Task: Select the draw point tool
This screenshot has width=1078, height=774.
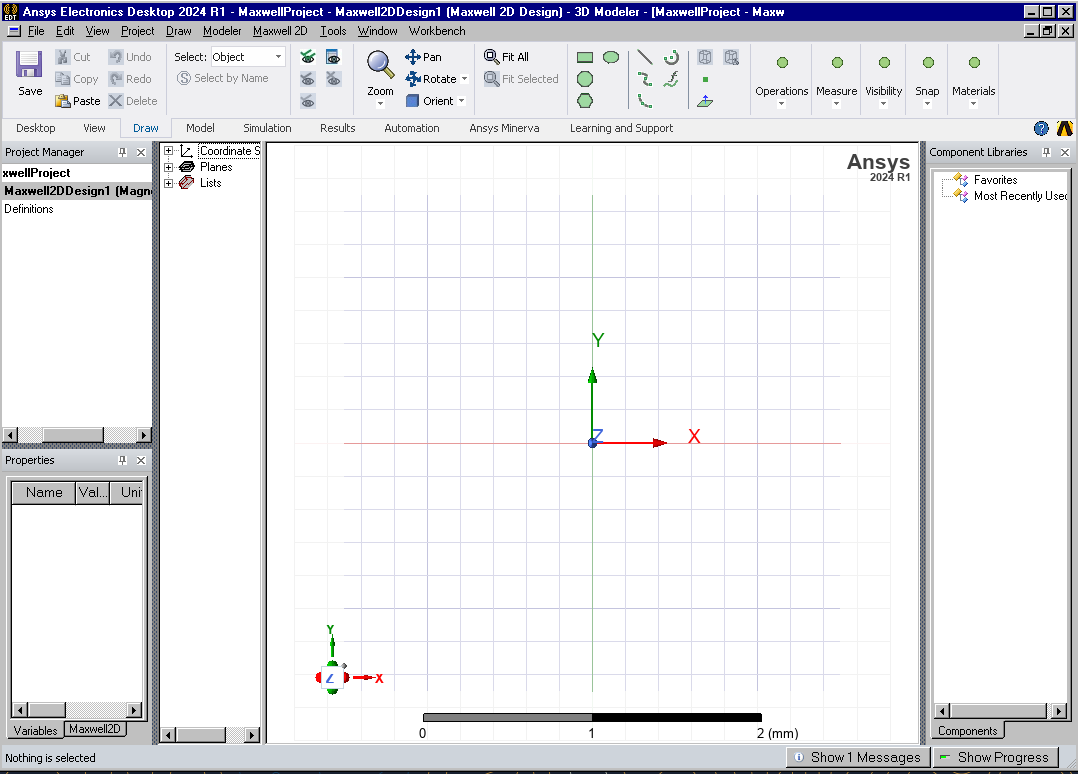Action: 705,79
